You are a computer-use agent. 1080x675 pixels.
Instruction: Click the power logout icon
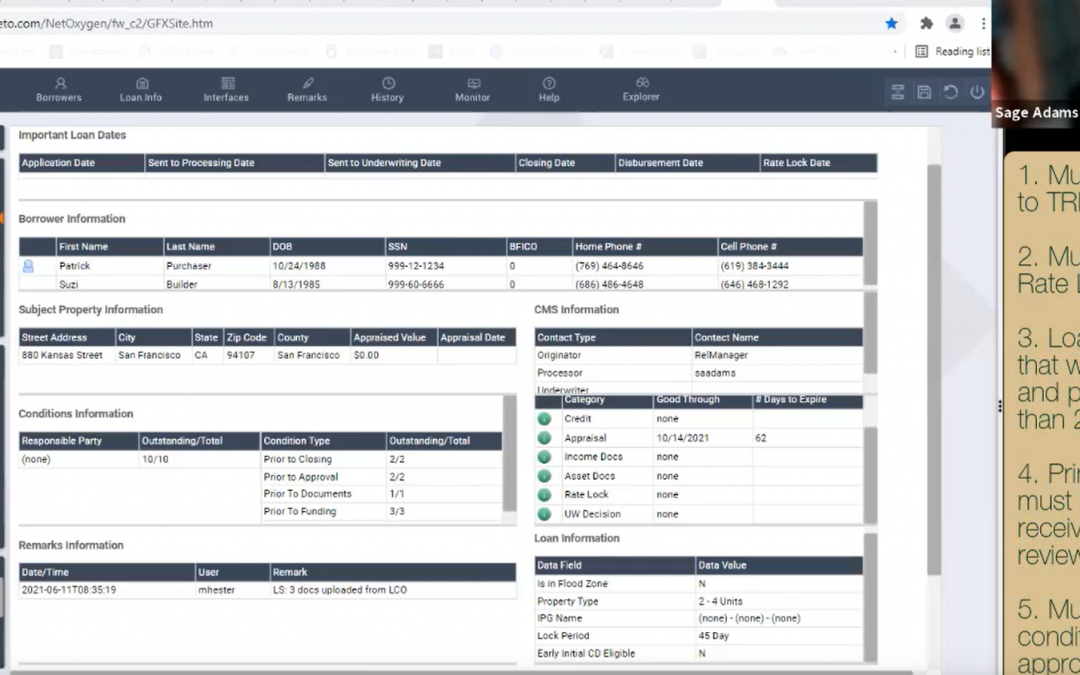click(977, 92)
